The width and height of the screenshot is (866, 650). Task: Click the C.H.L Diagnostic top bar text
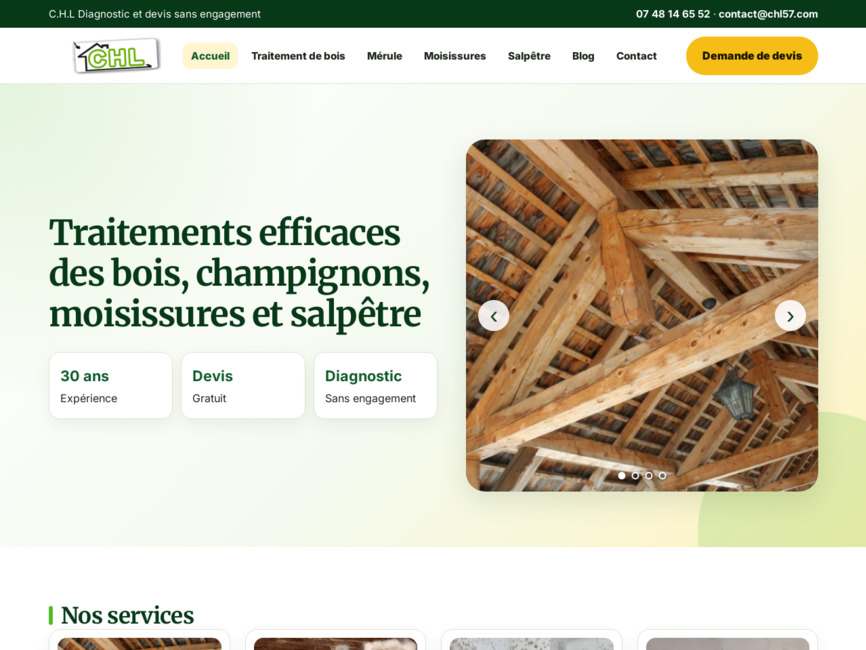(x=155, y=14)
